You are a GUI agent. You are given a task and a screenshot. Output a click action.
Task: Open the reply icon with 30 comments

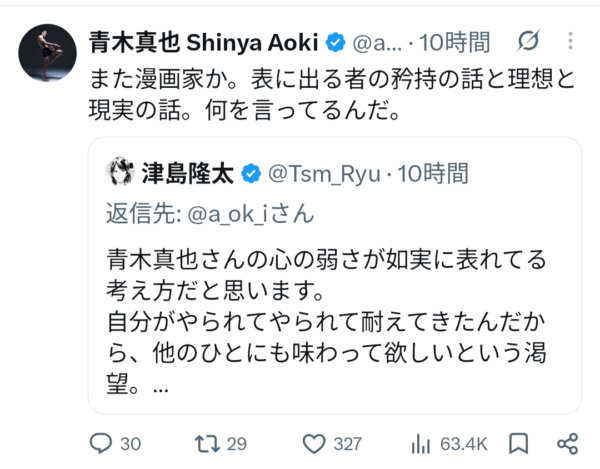click(x=101, y=444)
